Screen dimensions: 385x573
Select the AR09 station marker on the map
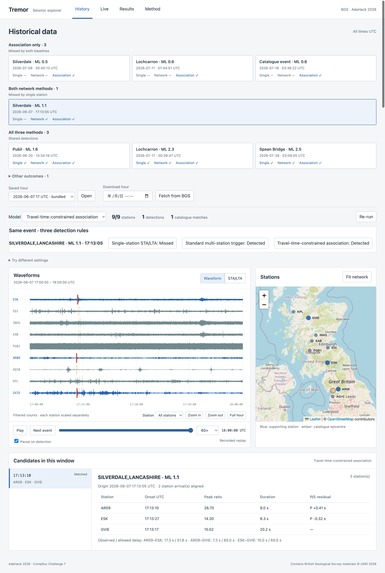pyautogui.click(x=338, y=389)
